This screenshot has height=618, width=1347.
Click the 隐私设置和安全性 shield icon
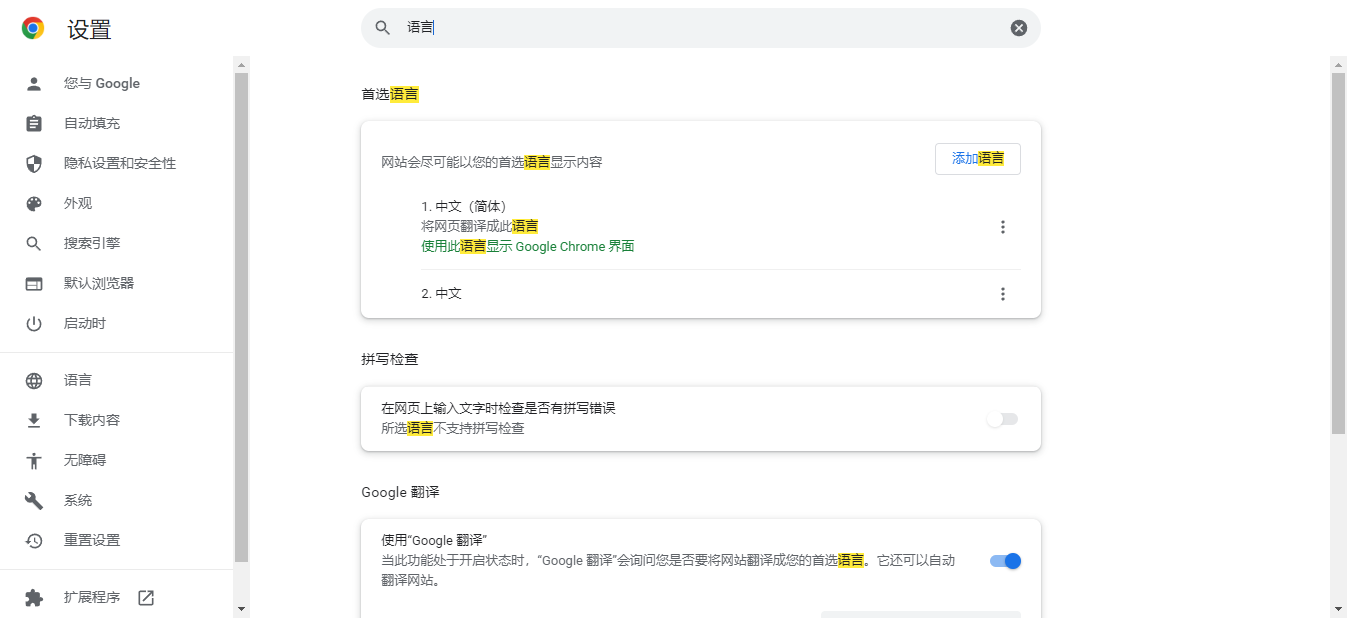(34, 164)
